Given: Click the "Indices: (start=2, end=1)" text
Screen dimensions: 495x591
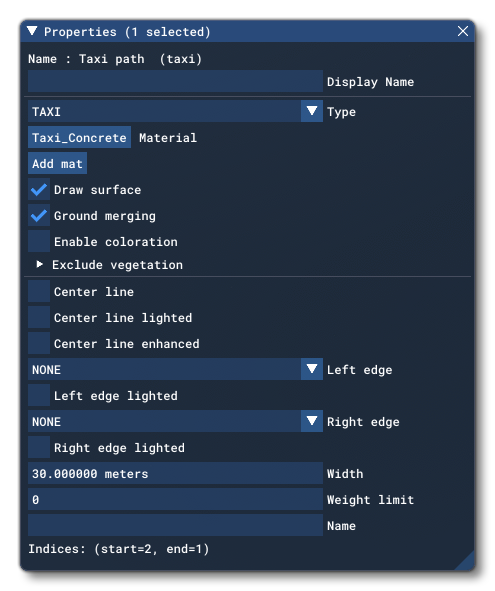Looking at the screenshot, I should pos(118,549).
